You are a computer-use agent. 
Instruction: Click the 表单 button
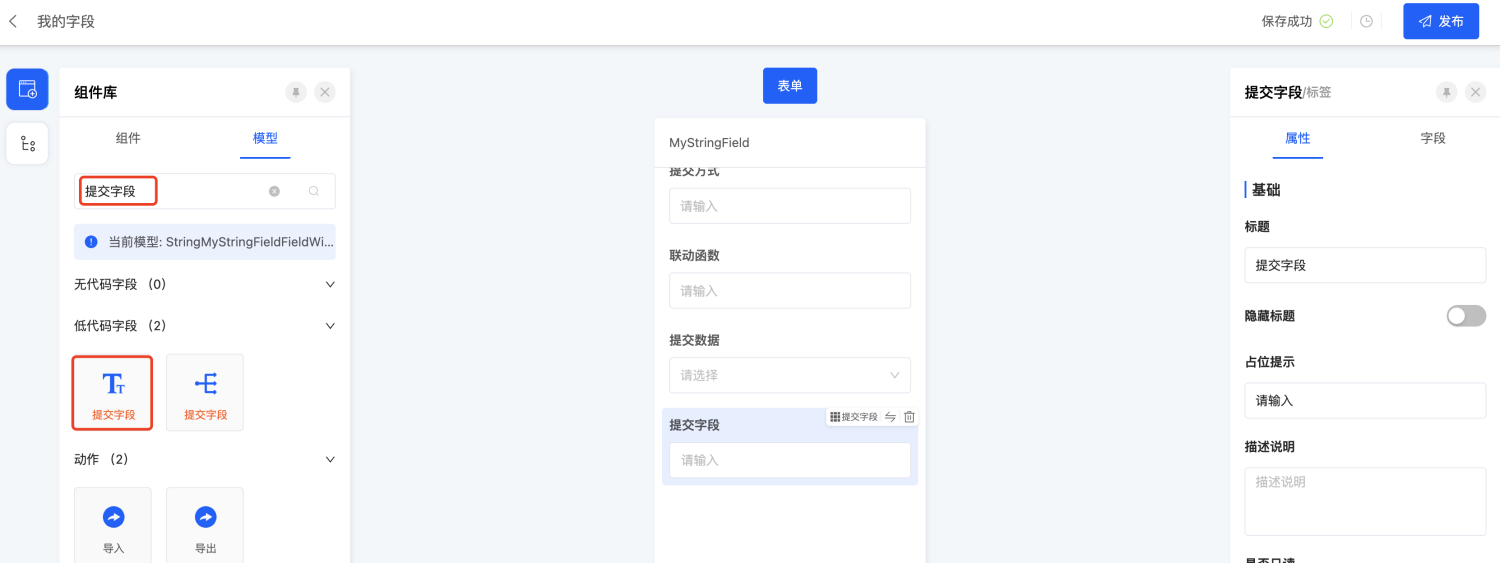[789, 86]
